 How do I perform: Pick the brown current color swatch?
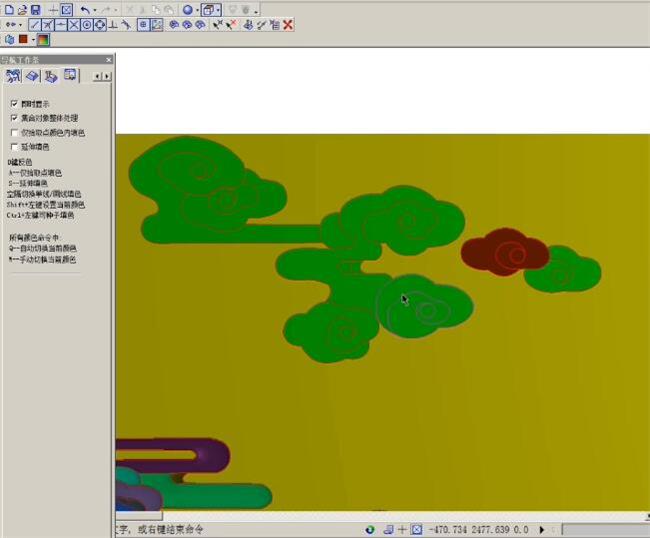click(23, 40)
